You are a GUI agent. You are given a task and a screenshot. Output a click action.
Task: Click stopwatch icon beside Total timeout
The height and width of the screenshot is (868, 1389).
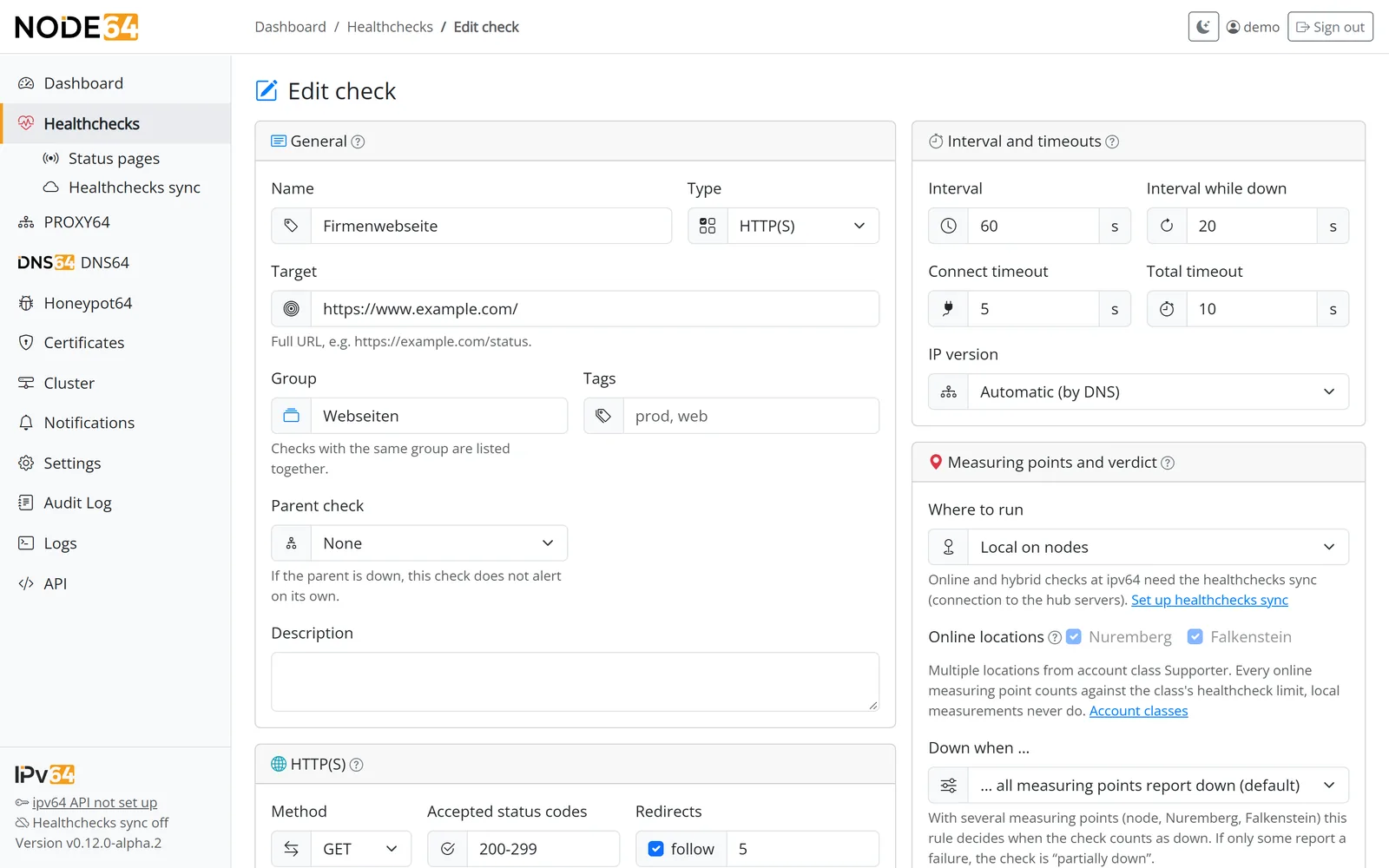[x=1167, y=309]
